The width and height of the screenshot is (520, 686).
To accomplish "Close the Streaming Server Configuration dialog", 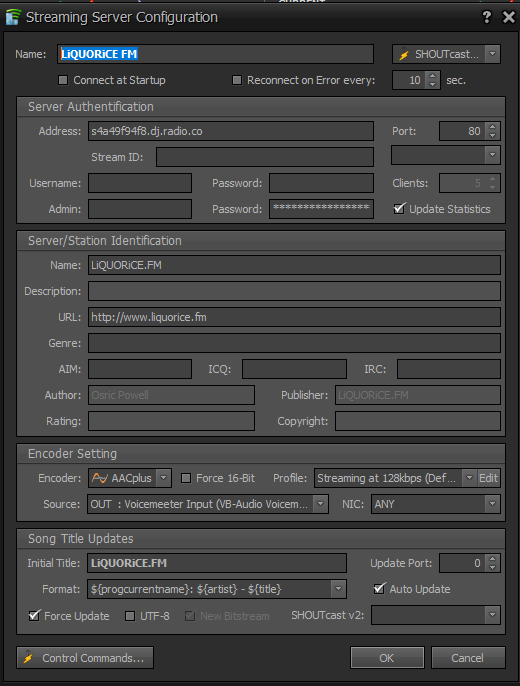I will (509, 17).
